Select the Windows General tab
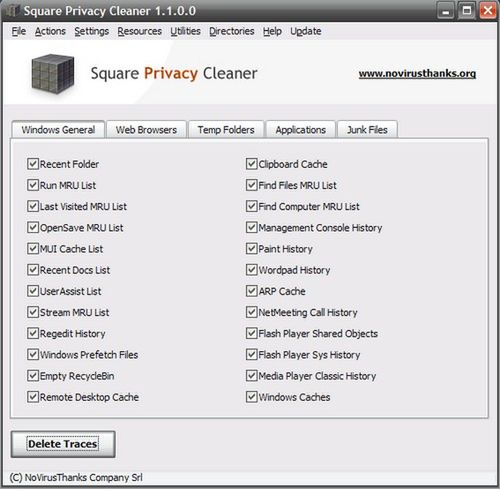The width and height of the screenshot is (500, 489). tap(58, 129)
